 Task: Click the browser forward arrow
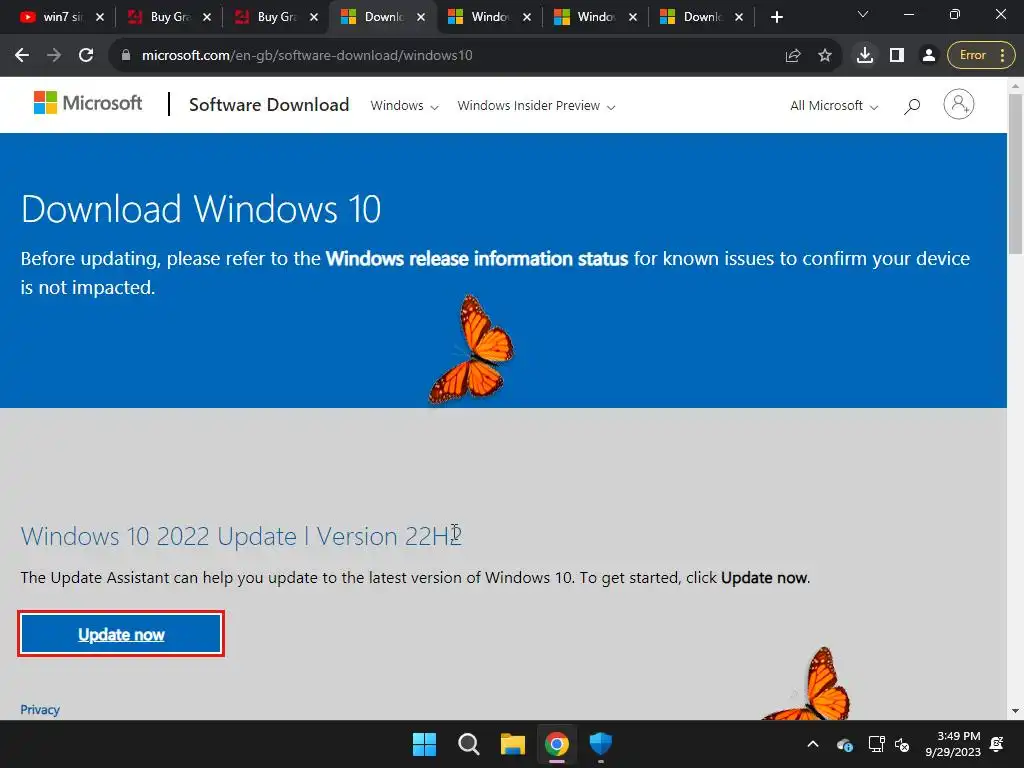coord(54,56)
